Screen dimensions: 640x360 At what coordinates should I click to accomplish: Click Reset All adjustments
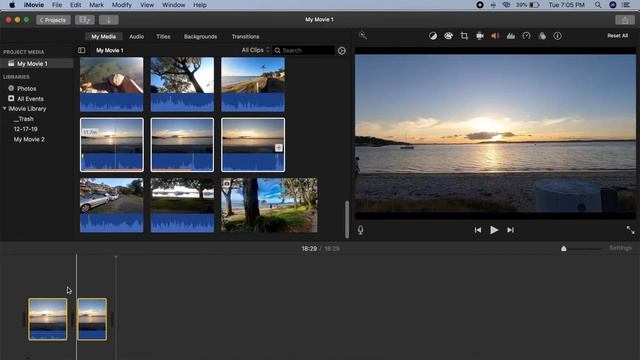618,36
